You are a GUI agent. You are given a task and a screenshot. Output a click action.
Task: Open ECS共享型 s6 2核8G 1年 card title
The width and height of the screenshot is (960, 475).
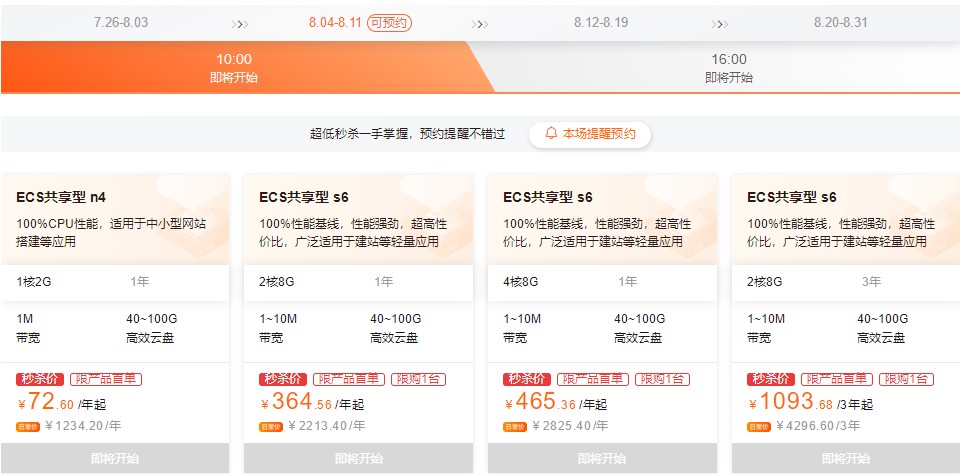coord(304,197)
